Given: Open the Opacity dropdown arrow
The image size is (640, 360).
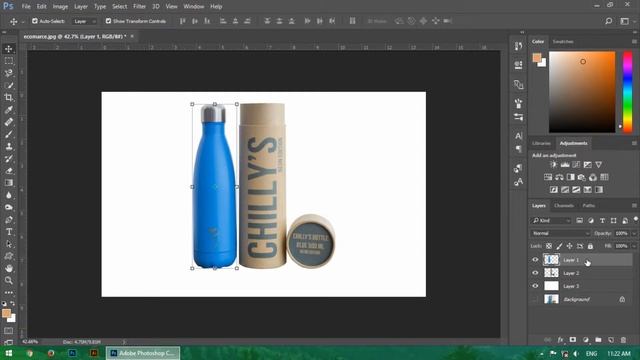Looking at the screenshot, I should click(634, 233).
